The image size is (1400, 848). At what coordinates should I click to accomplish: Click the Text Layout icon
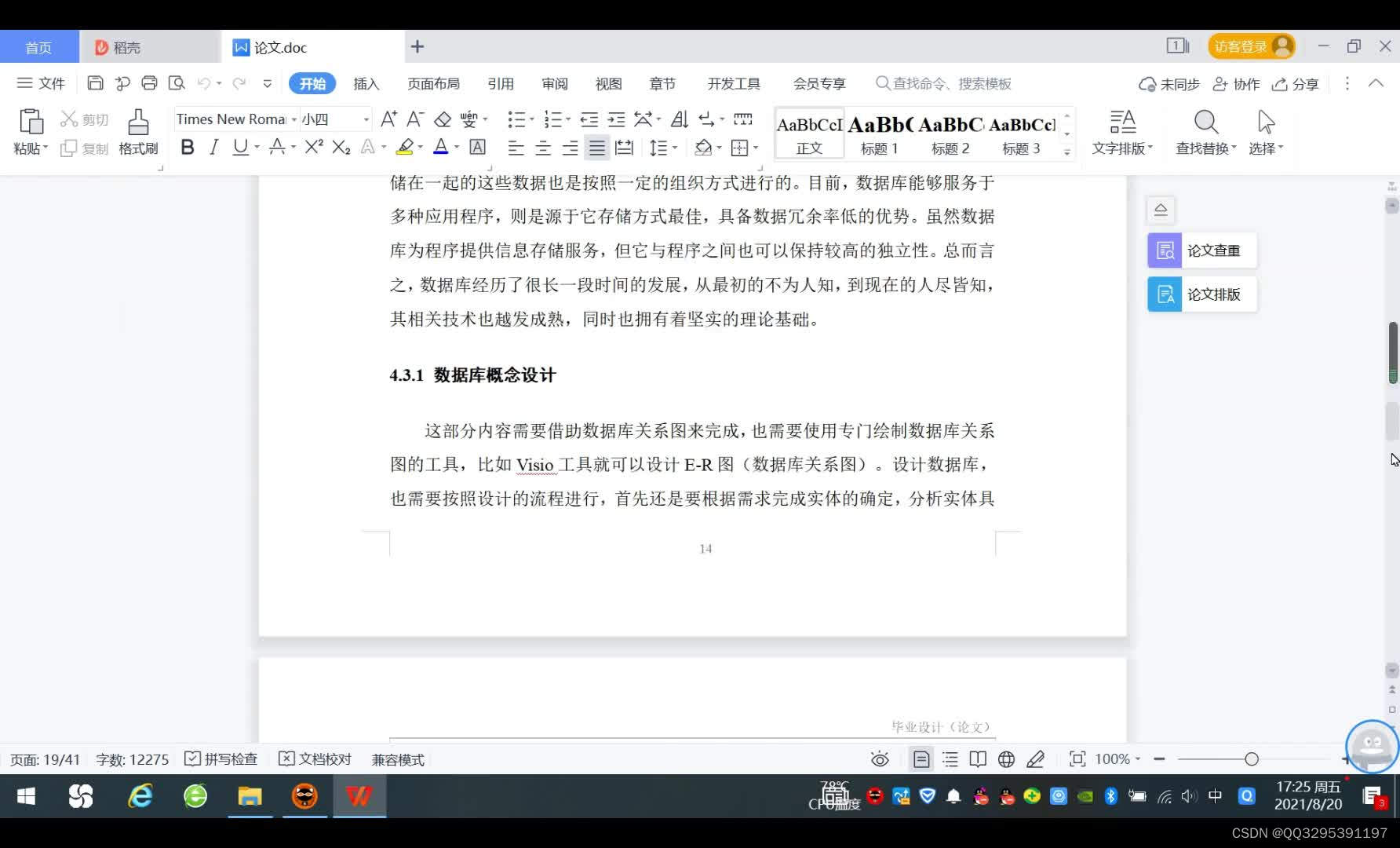(1123, 122)
